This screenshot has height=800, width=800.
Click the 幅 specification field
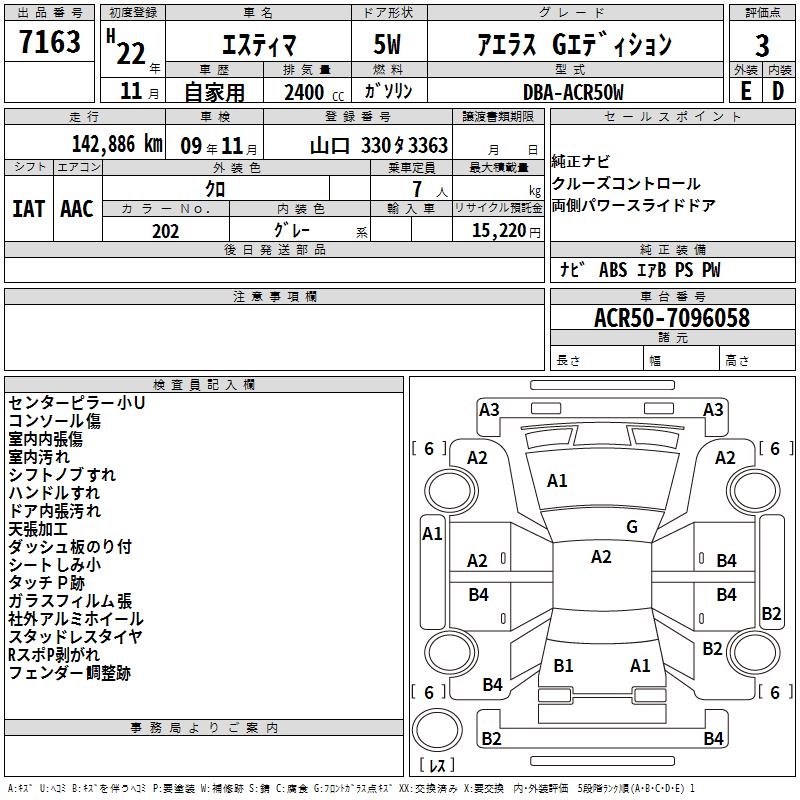point(681,360)
